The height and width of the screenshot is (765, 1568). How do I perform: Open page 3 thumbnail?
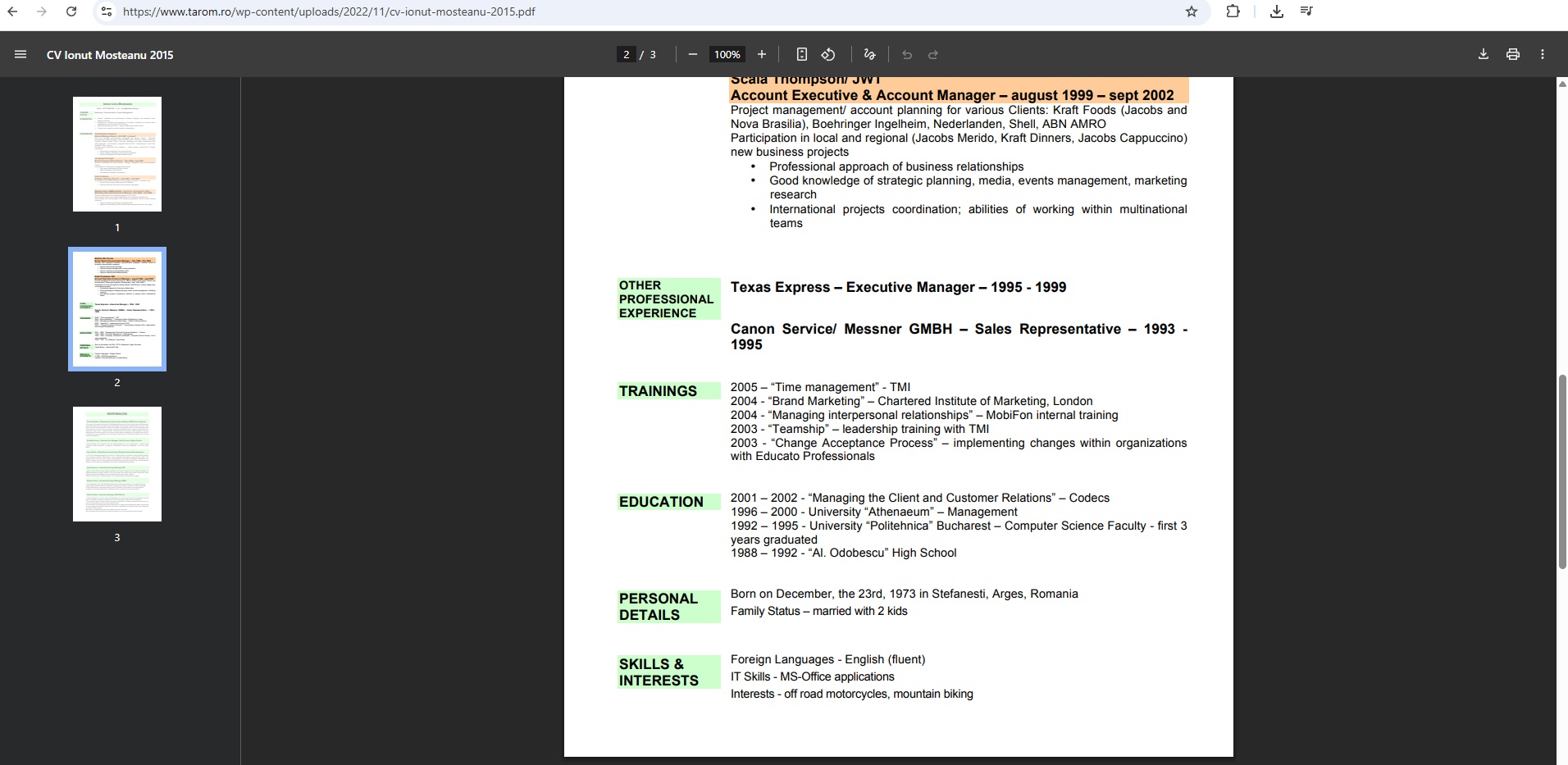pos(117,464)
